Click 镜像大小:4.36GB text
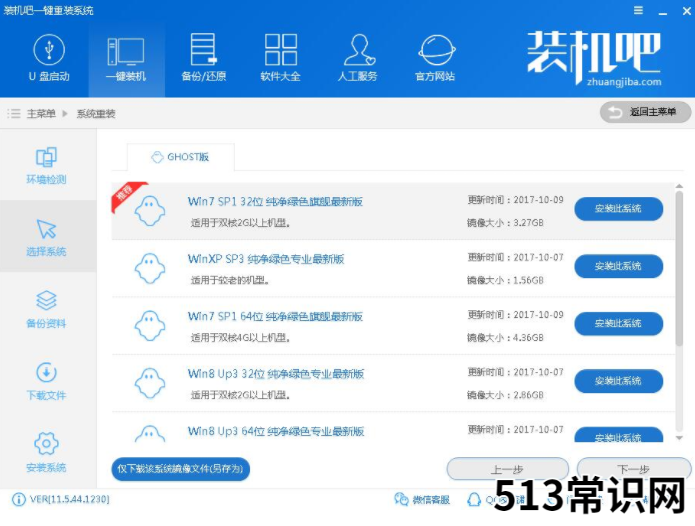The height and width of the screenshot is (526, 695). 505,338
